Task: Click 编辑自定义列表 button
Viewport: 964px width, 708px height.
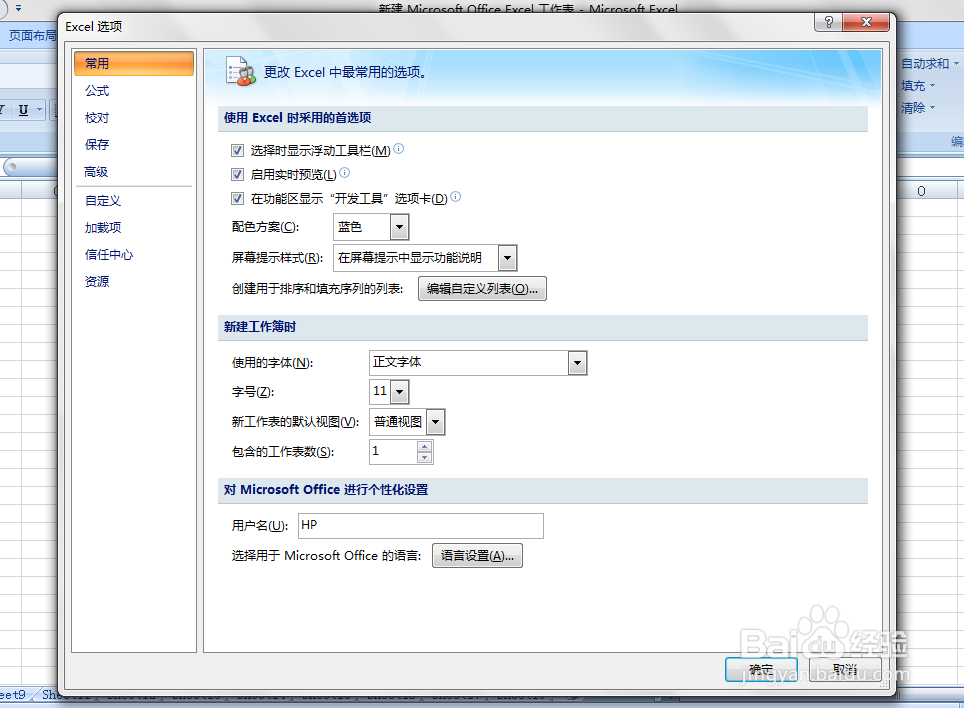Action: [482, 289]
